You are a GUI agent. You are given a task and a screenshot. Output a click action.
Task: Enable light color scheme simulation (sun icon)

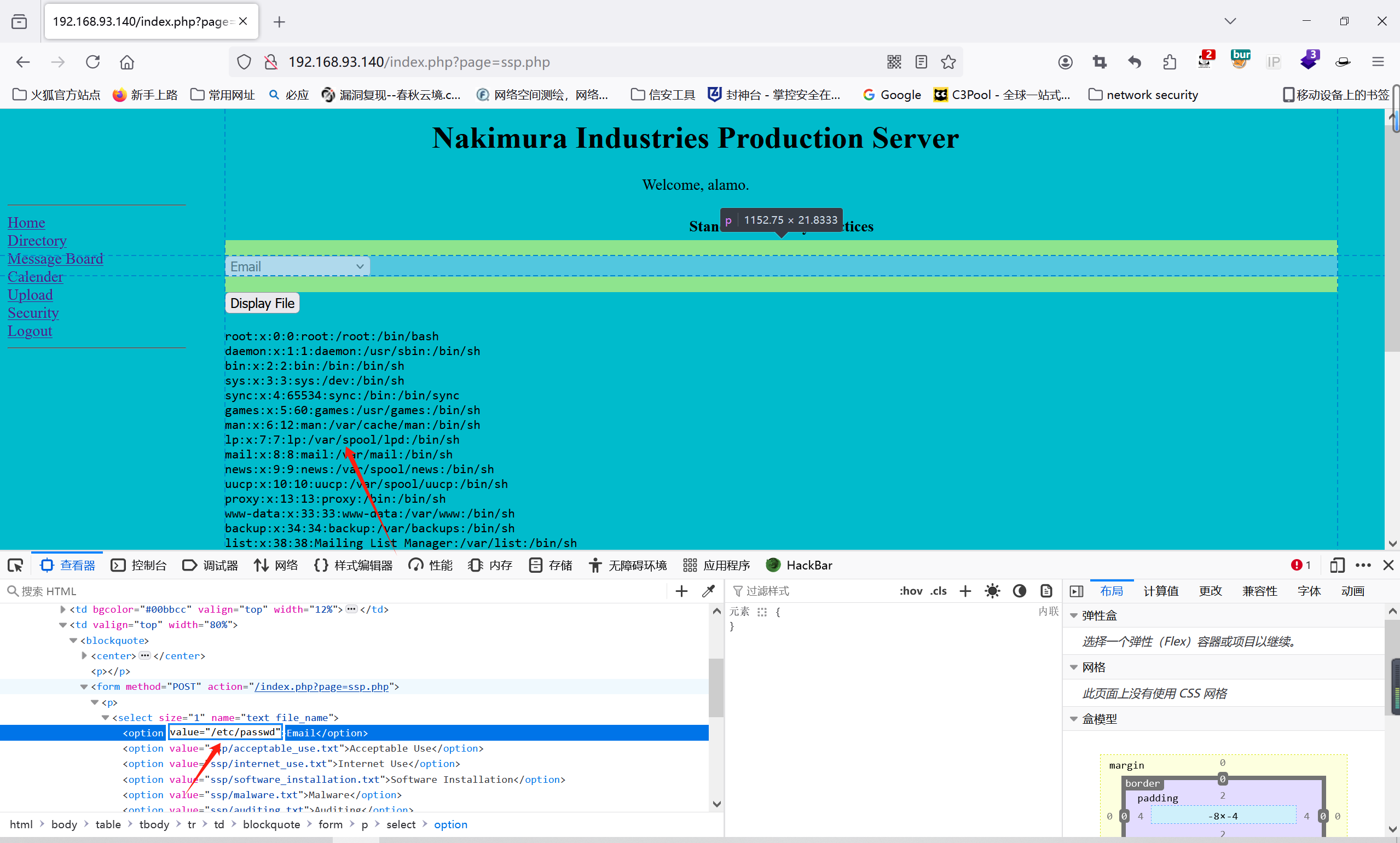click(x=992, y=591)
